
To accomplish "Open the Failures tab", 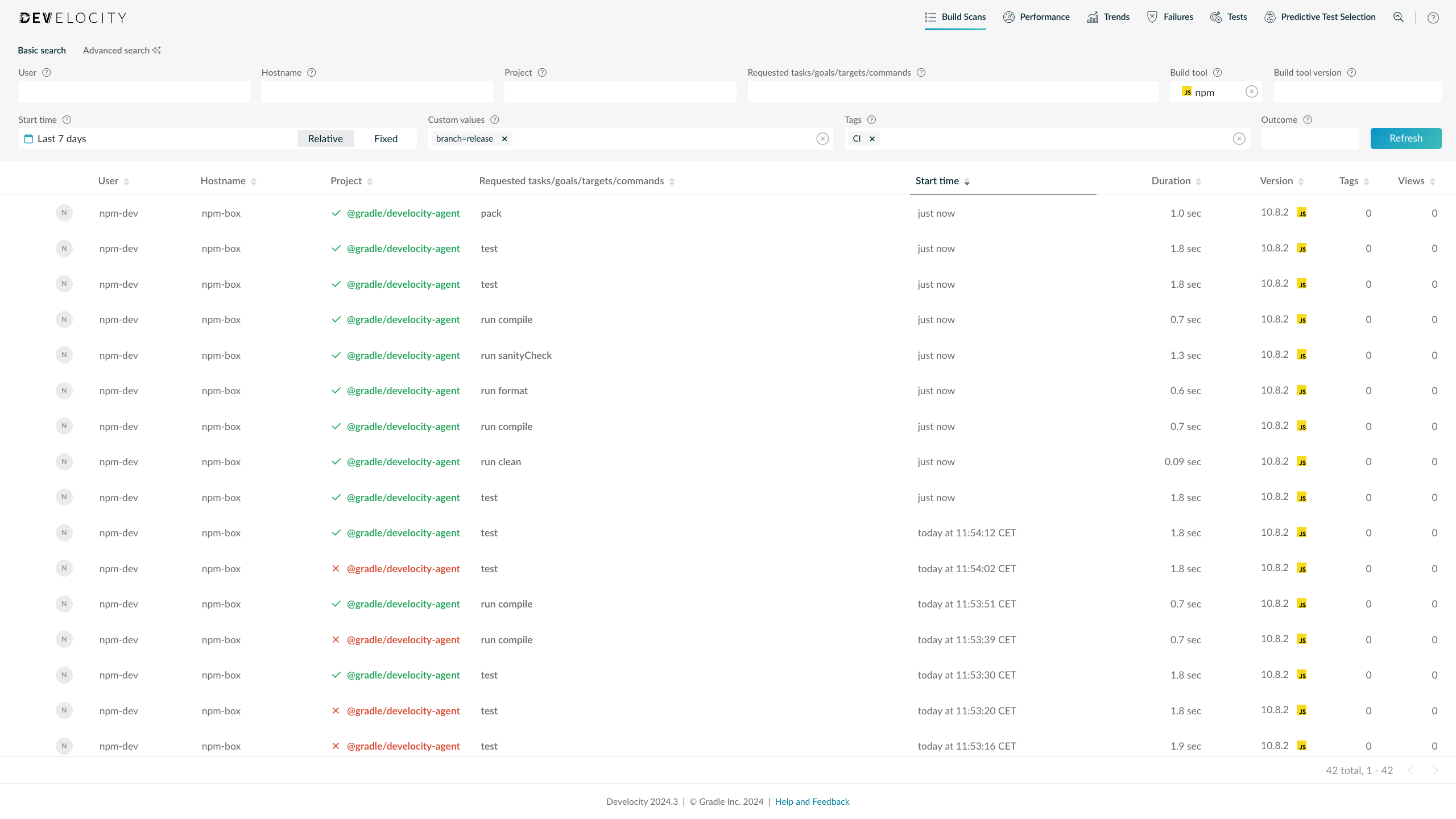I will tap(1169, 17).
